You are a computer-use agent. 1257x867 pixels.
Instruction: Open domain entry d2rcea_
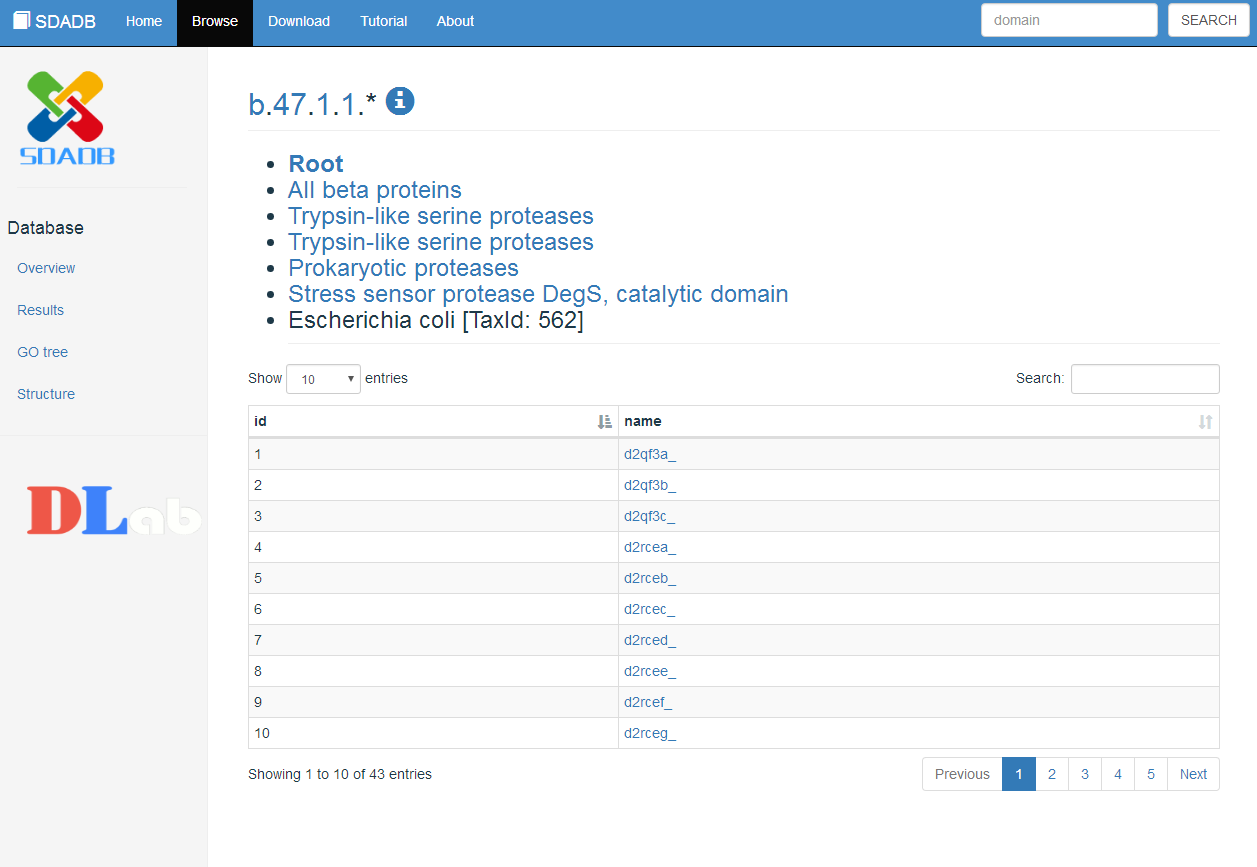650,547
